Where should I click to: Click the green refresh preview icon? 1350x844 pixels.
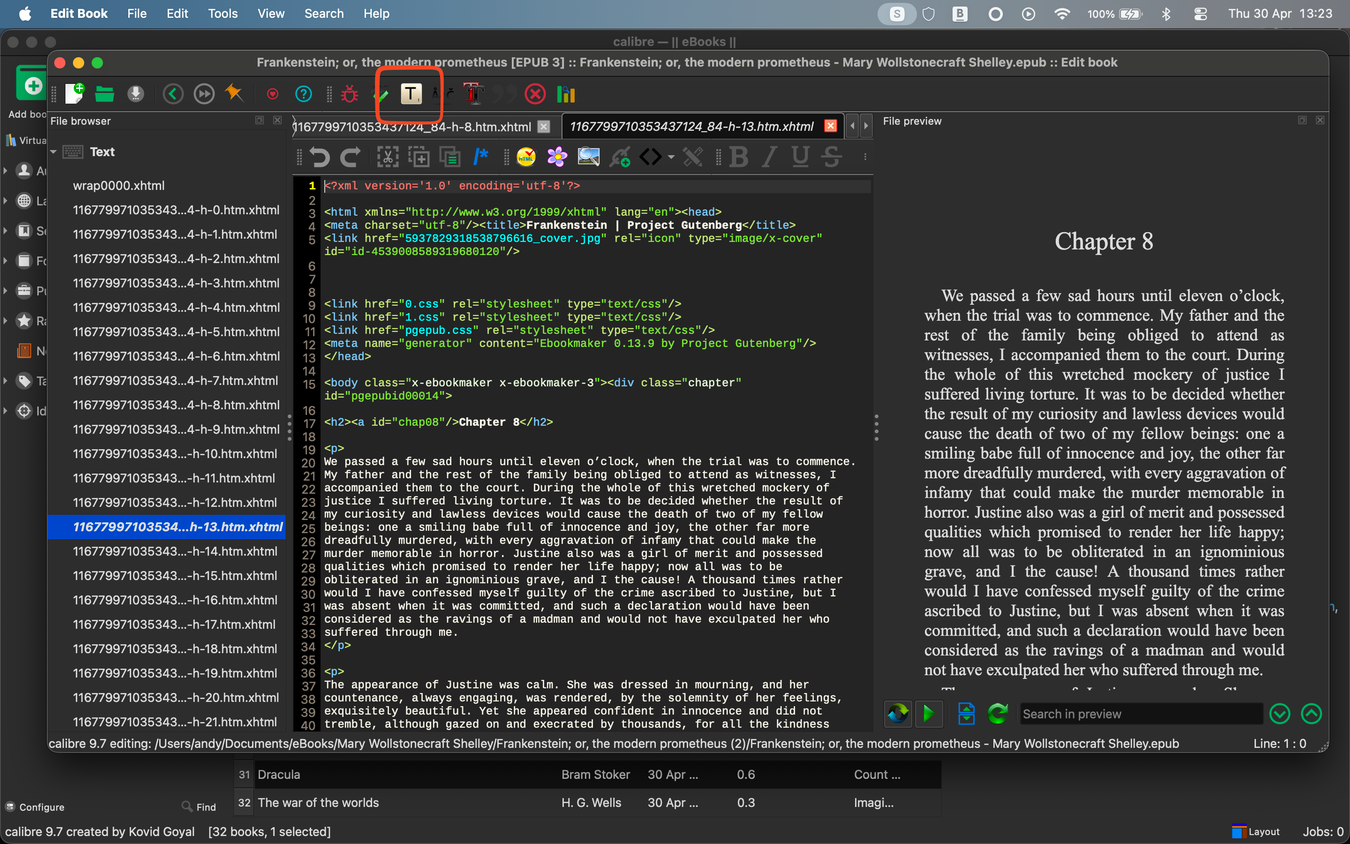997,713
